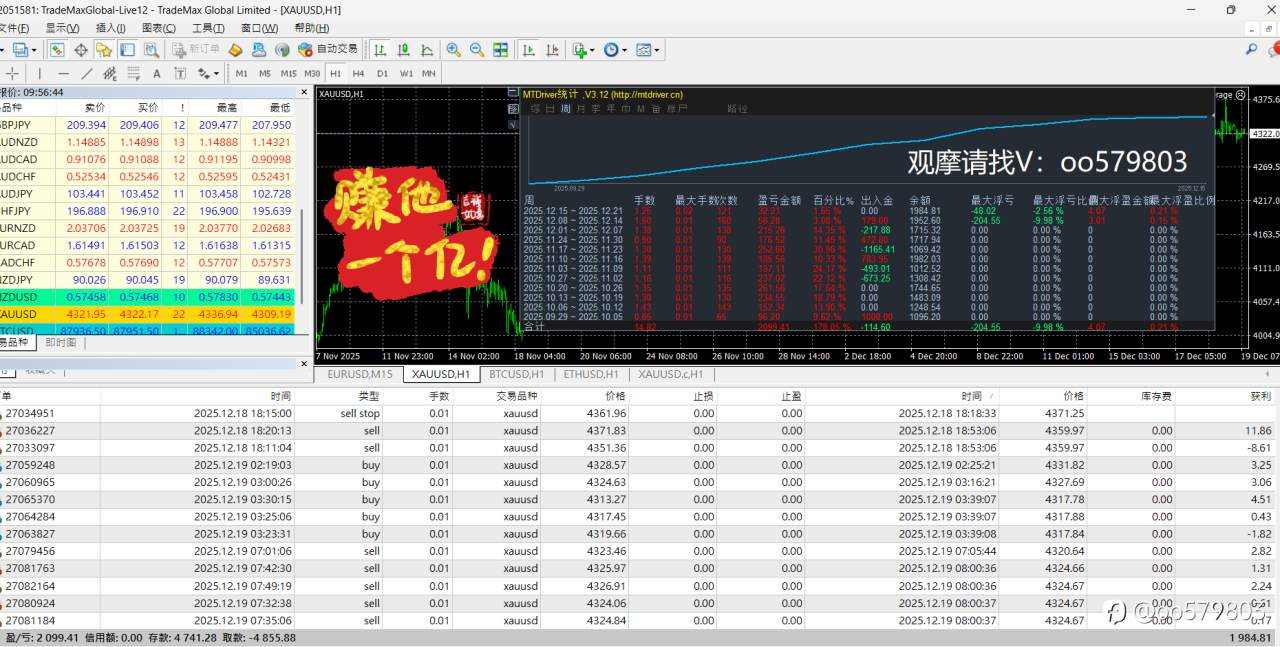Open the Timeframes dropdown with clock icon

coord(610,49)
